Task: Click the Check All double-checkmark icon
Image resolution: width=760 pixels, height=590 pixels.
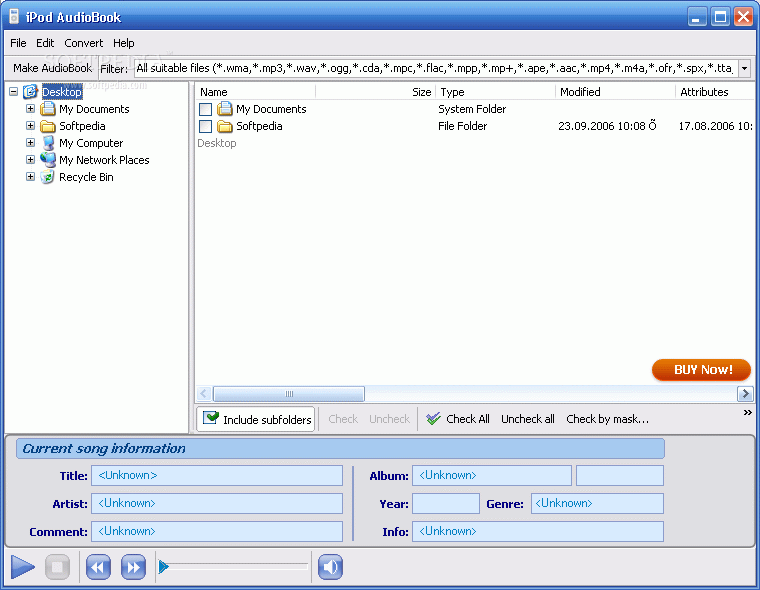Action: [433, 418]
